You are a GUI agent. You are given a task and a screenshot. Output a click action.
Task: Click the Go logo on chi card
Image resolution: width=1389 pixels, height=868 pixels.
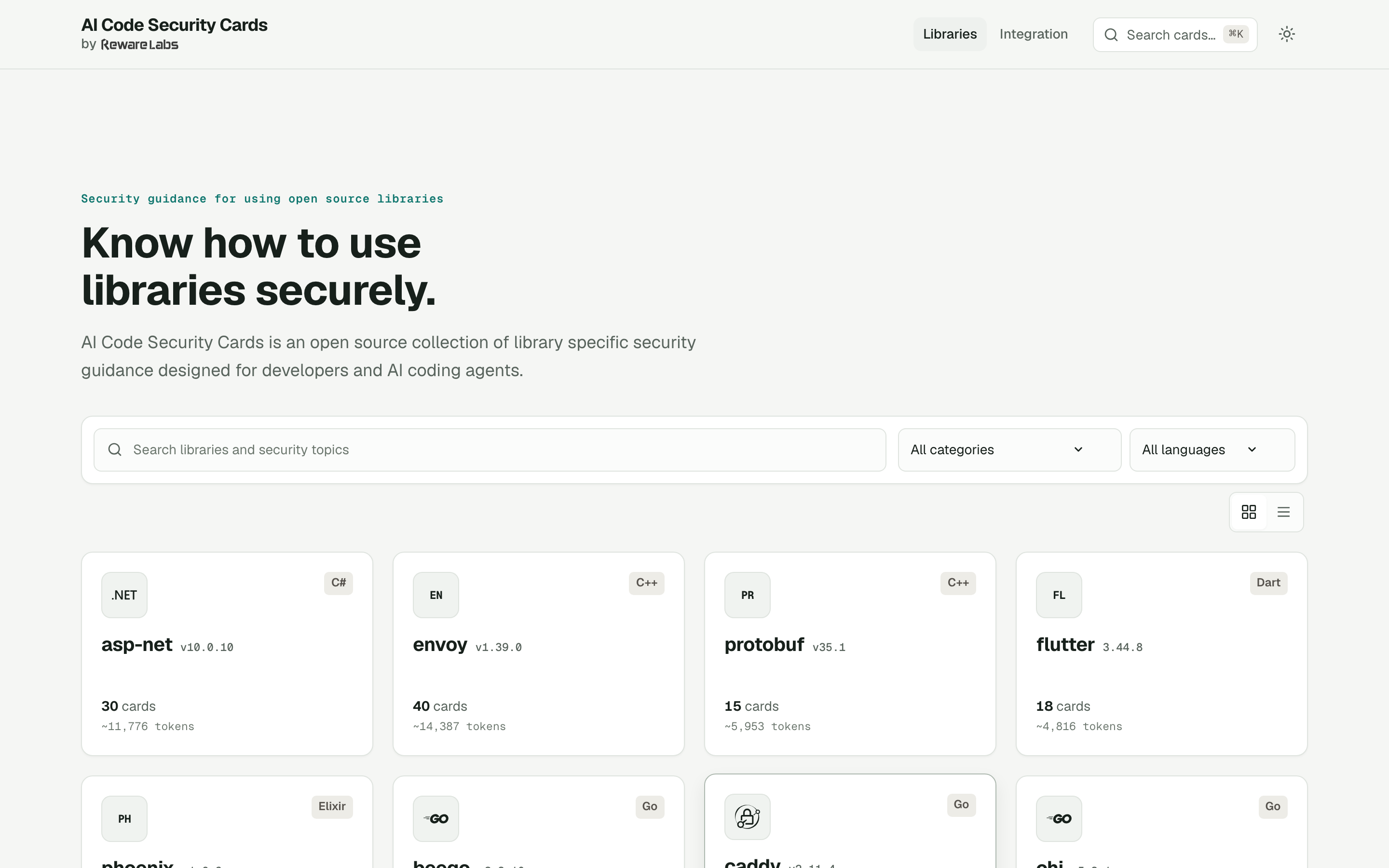pos(1059,819)
